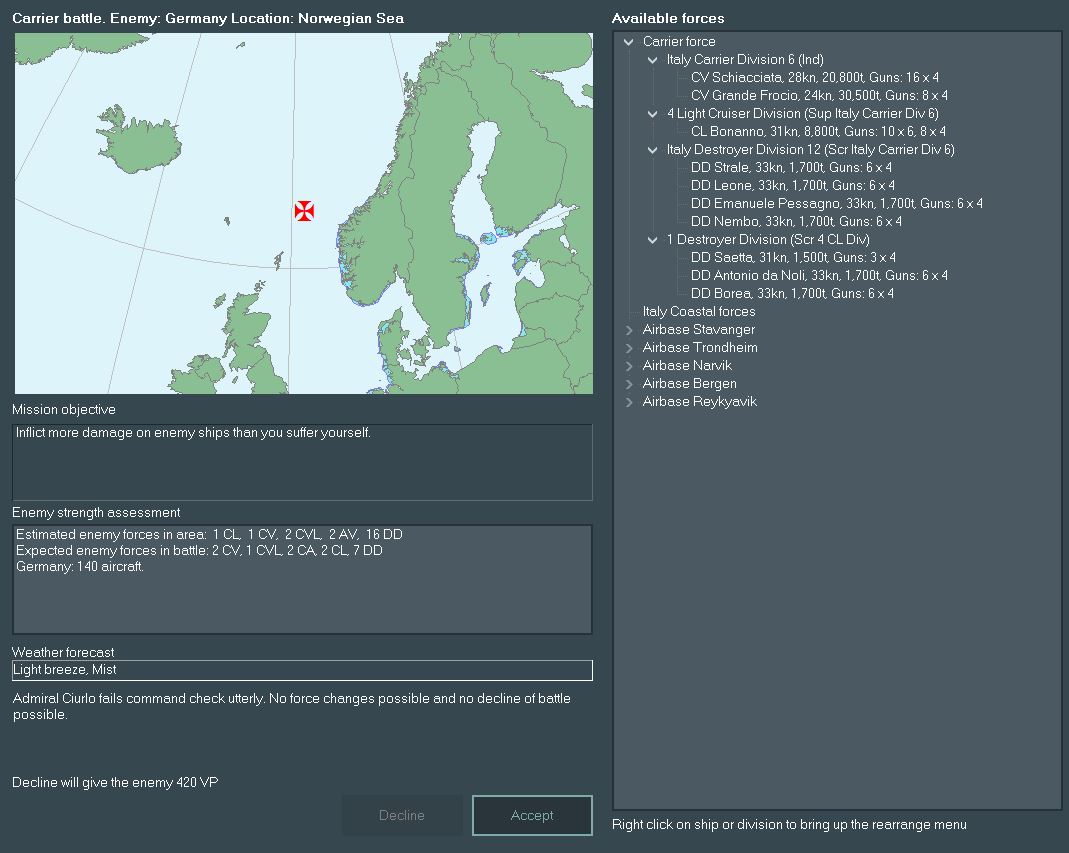Select Italy Coastal forces row
1069x853 pixels.
click(699, 312)
